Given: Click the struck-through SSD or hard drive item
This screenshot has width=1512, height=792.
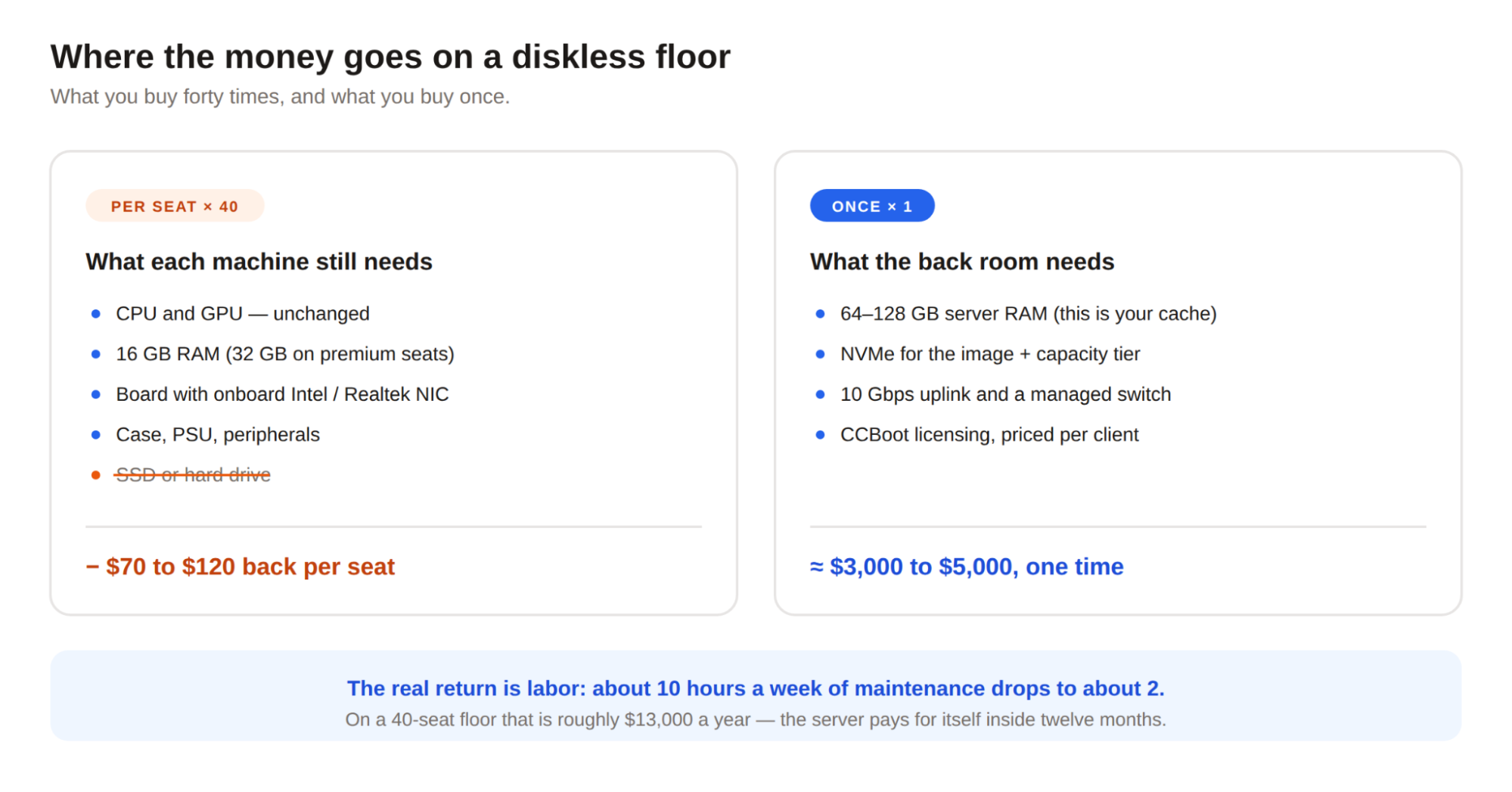Looking at the screenshot, I should tap(193, 474).
